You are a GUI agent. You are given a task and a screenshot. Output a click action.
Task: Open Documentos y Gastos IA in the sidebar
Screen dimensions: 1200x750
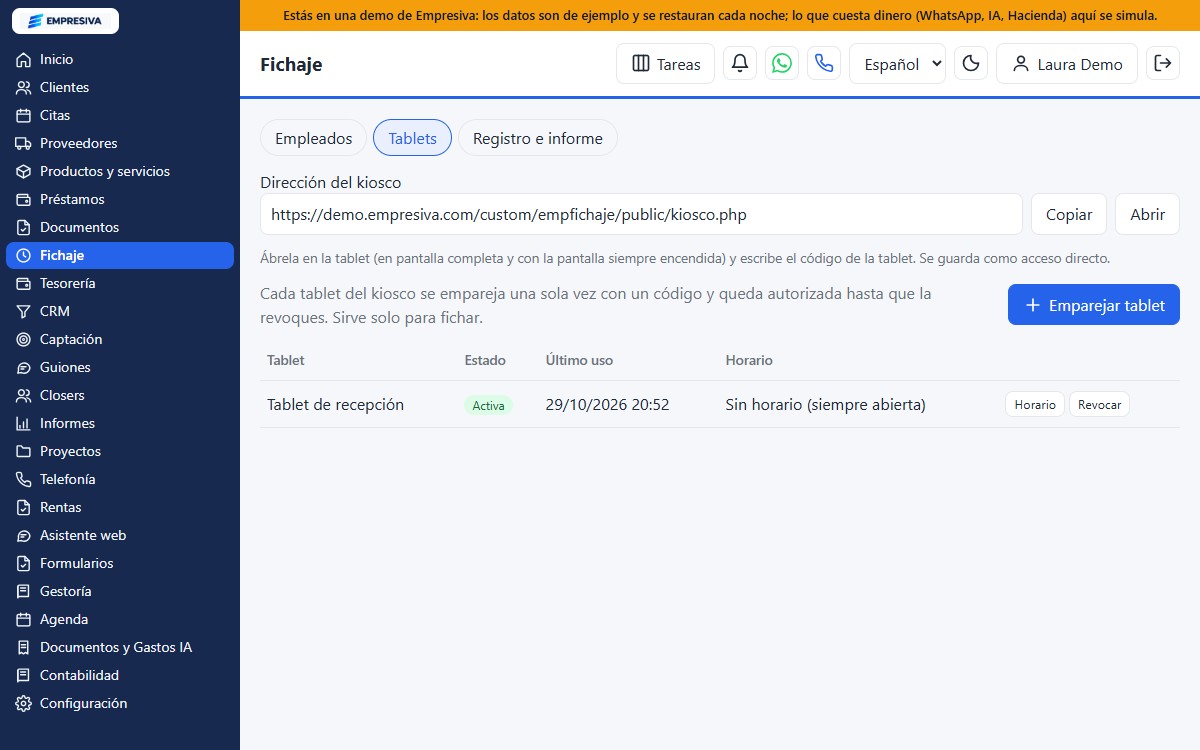tap(120, 648)
